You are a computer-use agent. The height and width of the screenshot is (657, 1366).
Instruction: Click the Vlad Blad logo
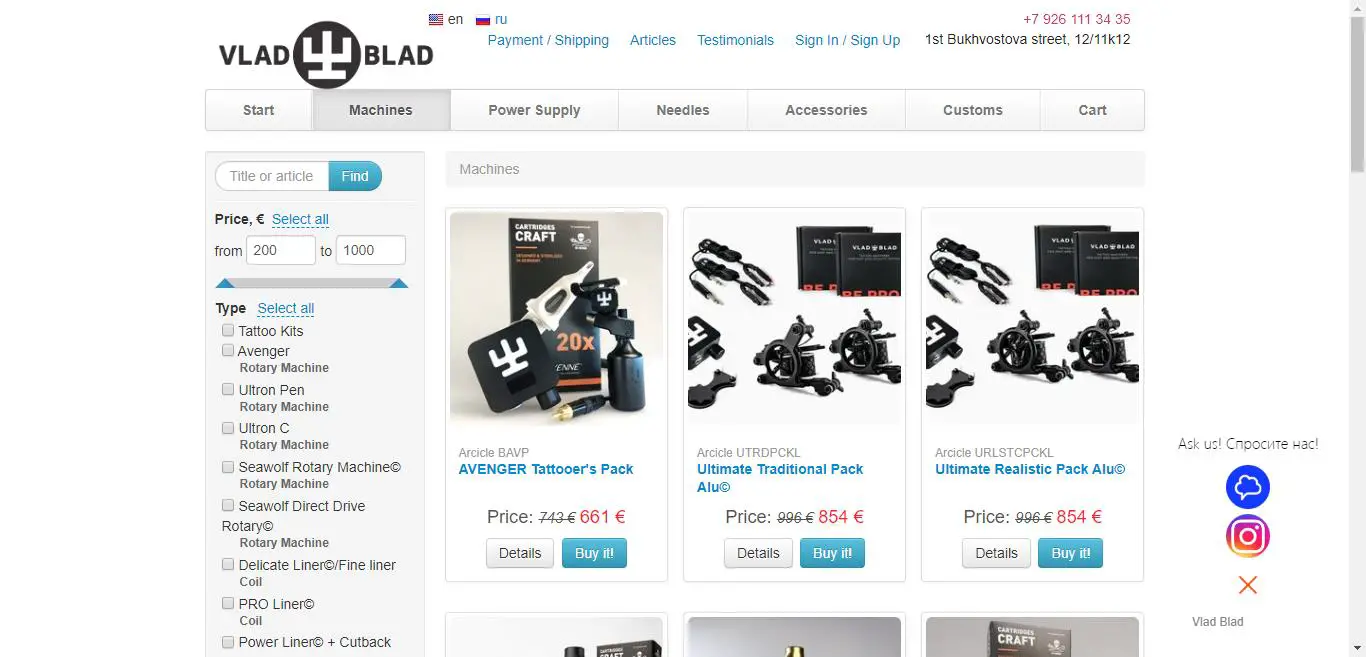(x=326, y=55)
